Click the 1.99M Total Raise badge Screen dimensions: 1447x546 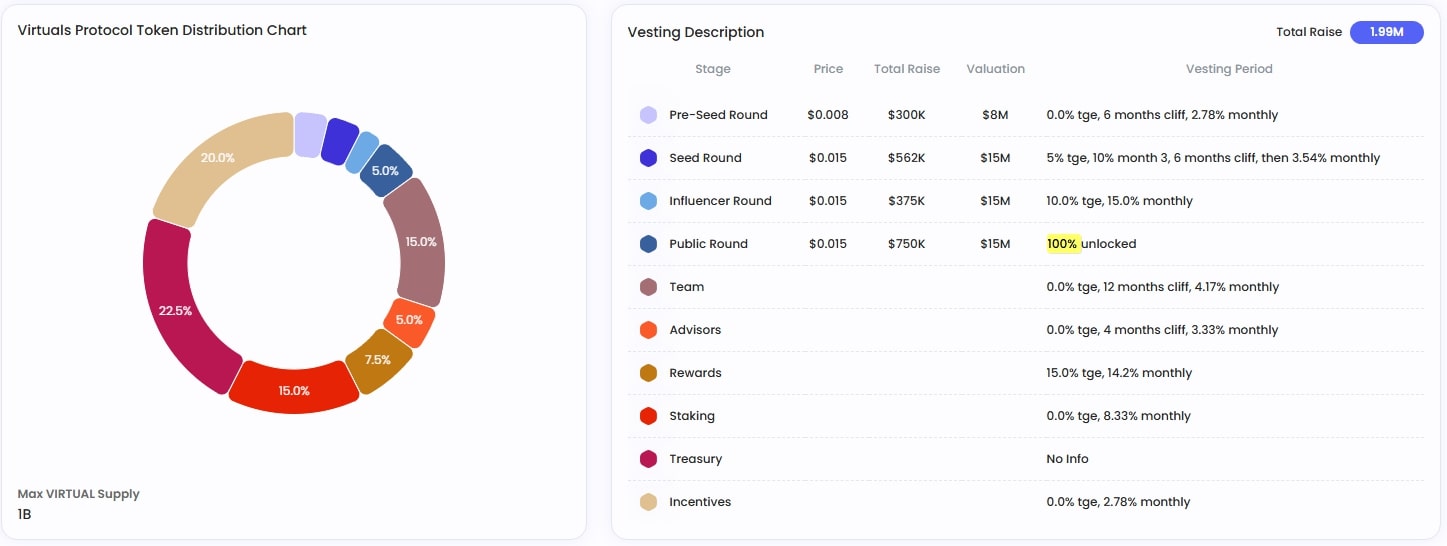click(1386, 32)
